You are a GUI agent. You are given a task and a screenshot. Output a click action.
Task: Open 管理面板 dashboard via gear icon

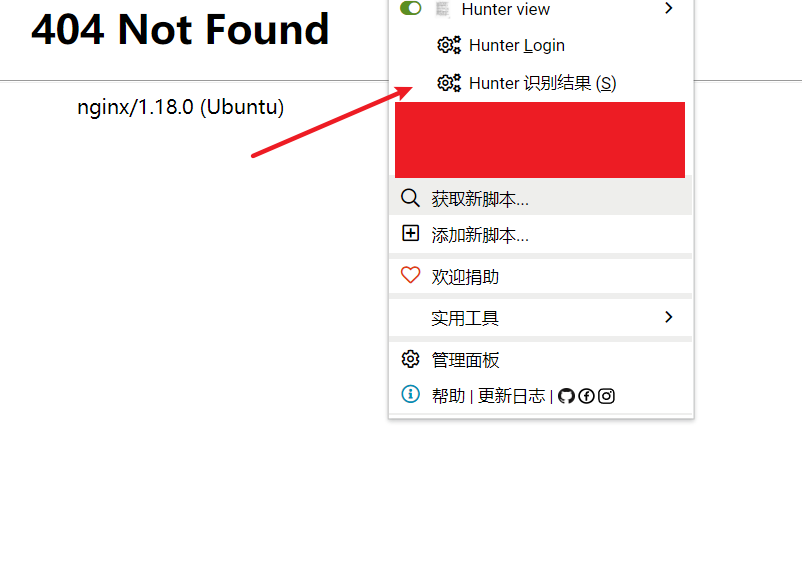click(x=410, y=359)
